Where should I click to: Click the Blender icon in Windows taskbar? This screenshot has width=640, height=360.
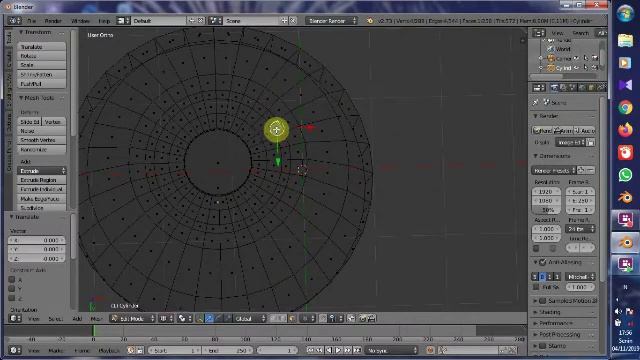click(x=625, y=198)
